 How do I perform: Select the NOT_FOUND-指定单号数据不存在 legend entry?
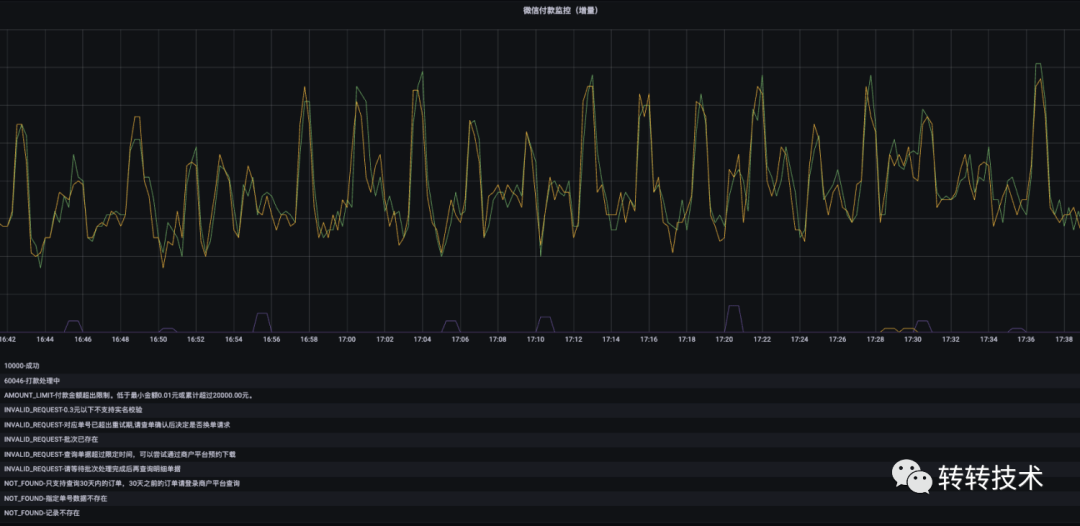tap(55, 498)
